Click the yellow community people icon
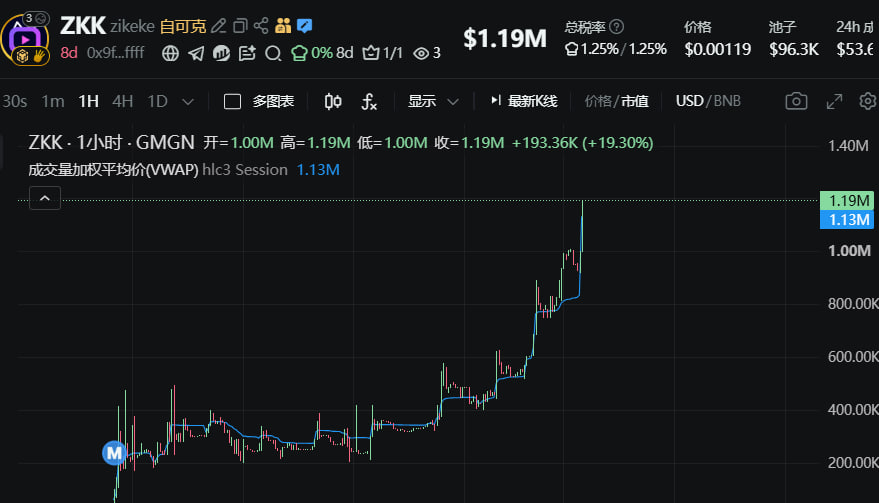This screenshot has width=879, height=503. (283, 26)
